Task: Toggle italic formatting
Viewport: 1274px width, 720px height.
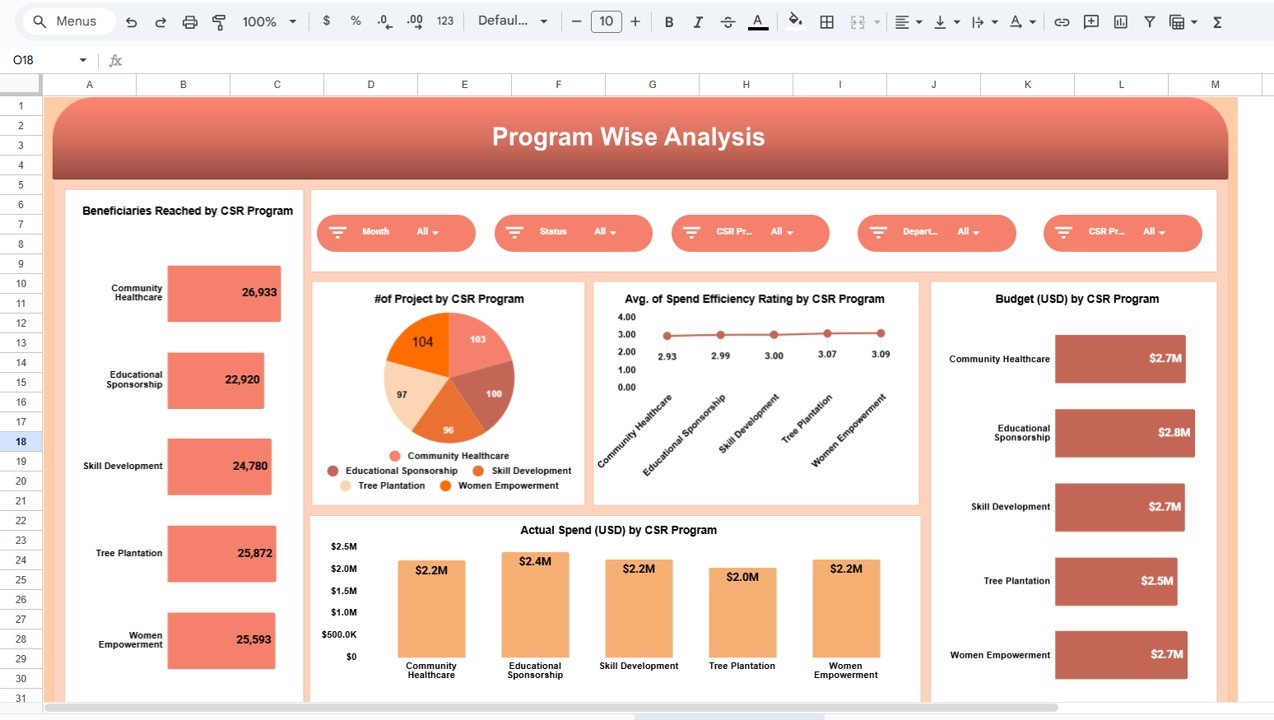Action: [698, 21]
